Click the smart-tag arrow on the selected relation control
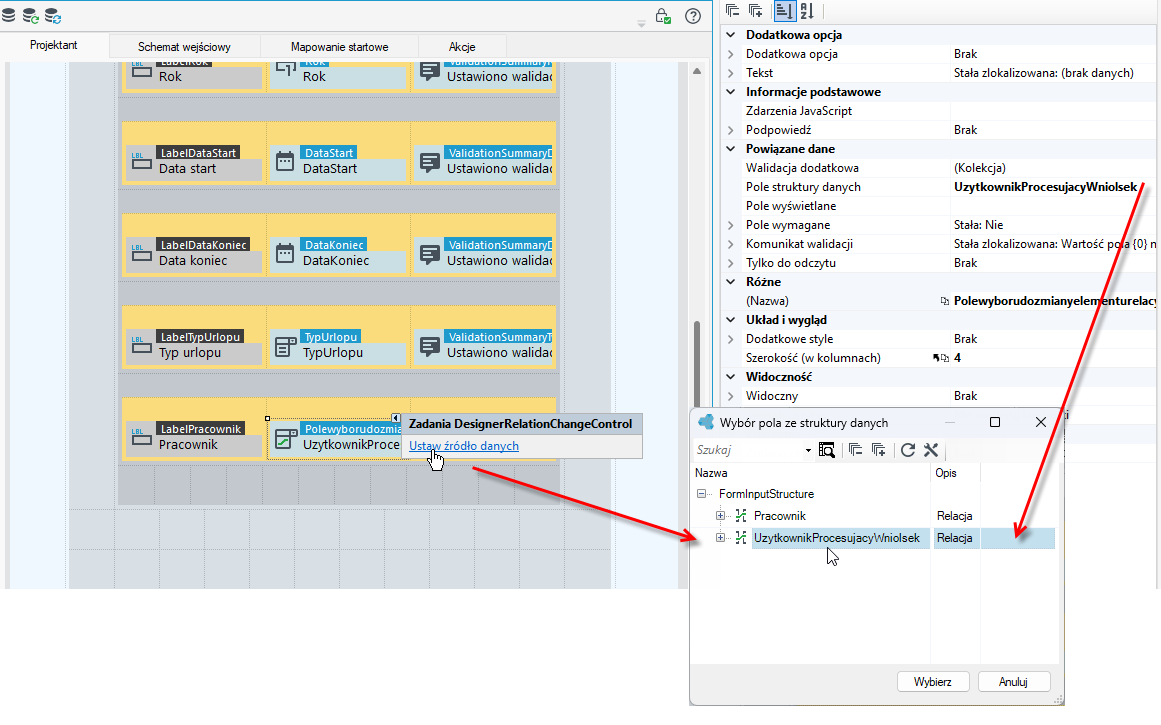The image size is (1161, 725). pyautogui.click(x=396, y=418)
